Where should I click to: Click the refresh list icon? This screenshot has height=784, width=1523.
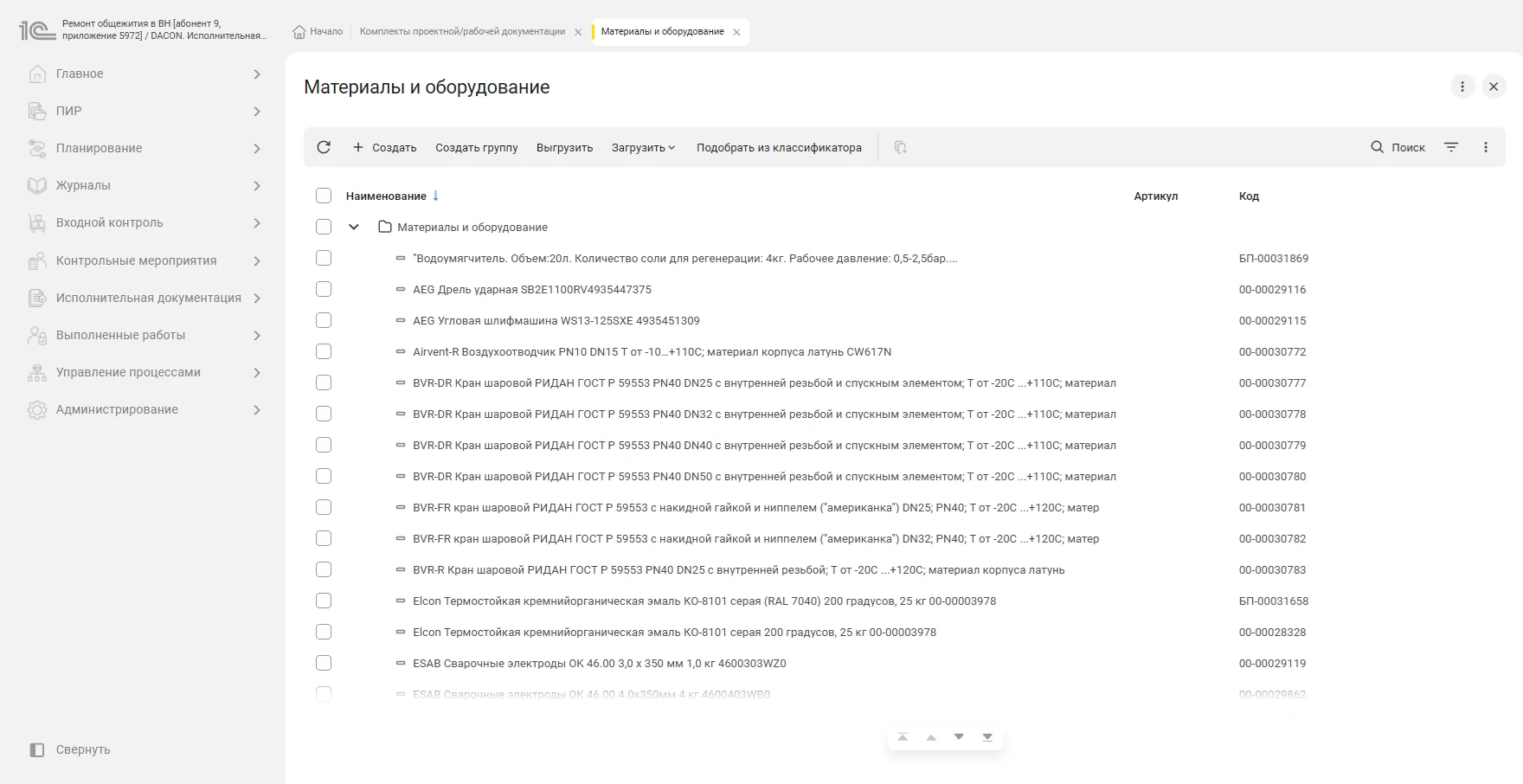coord(324,147)
